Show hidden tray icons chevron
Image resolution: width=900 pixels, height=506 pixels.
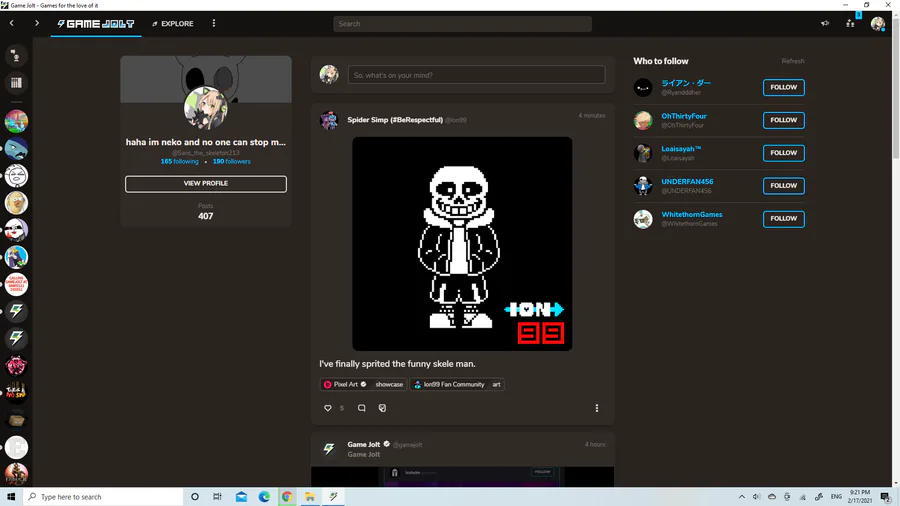click(x=742, y=496)
